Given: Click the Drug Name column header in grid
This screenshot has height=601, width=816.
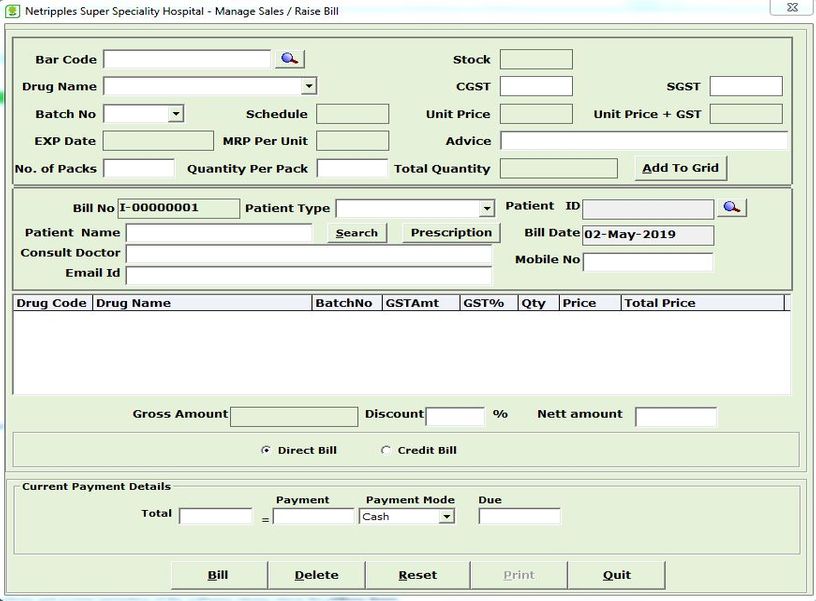Looking at the screenshot, I should pos(202,303).
